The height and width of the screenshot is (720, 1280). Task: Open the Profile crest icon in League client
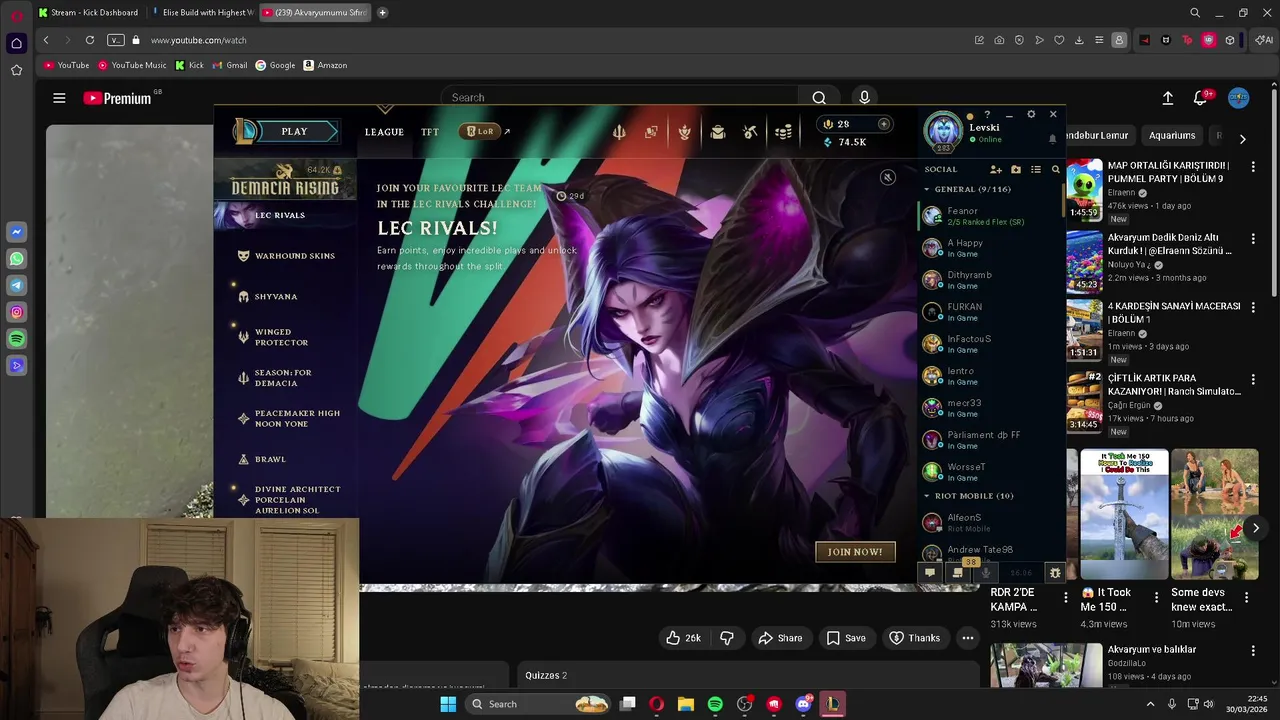[684, 132]
